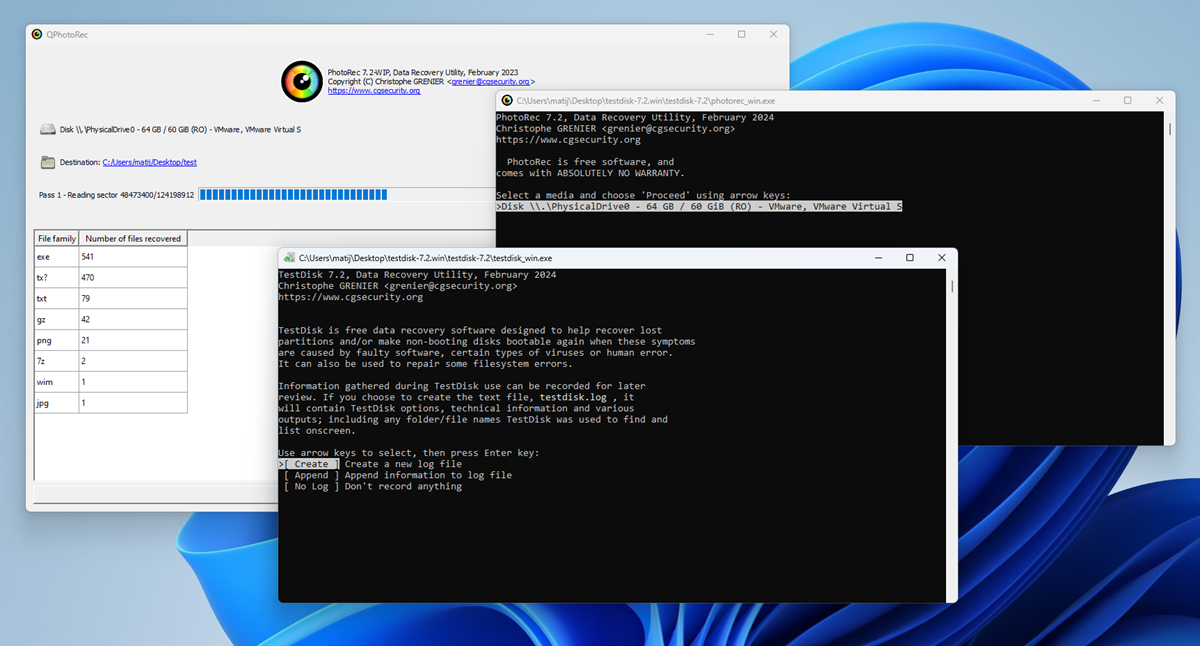Click the Pass 1 - Reading sector status text

click(x=116, y=194)
